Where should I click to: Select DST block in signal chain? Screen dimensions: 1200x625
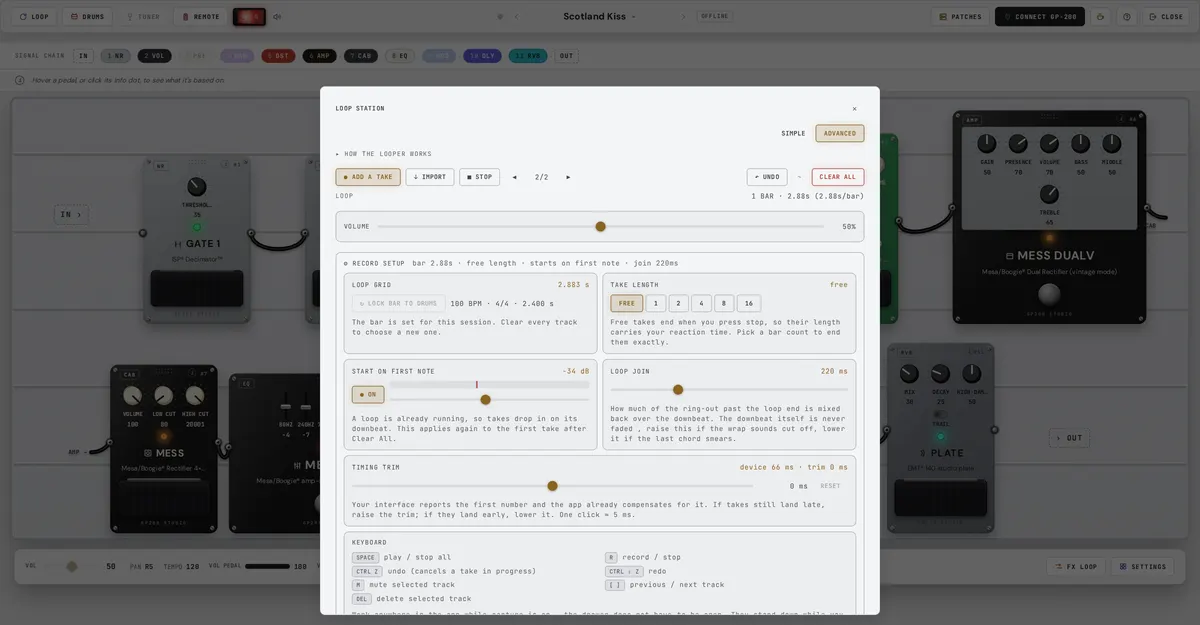click(278, 56)
